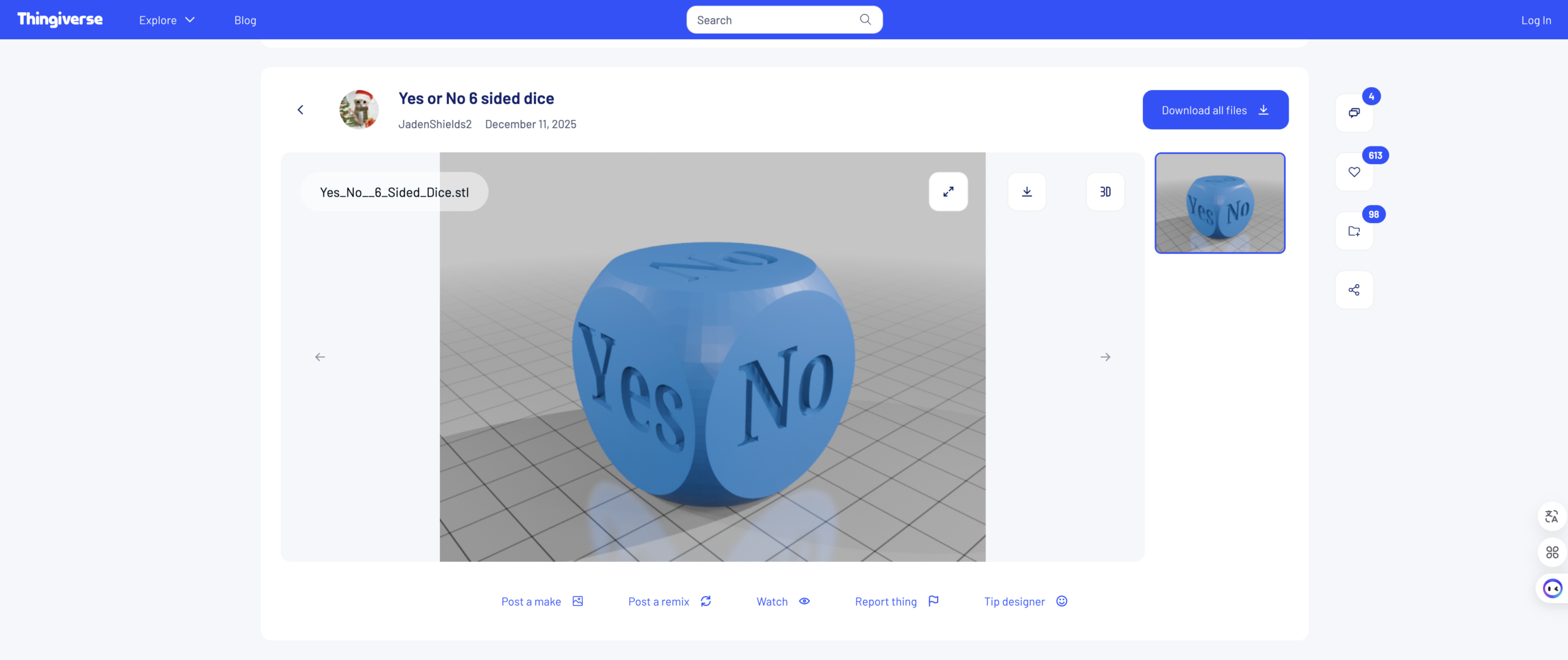Toggle Watch on this thing
Viewport: 1568px width, 660px height.
coord(783,602)
